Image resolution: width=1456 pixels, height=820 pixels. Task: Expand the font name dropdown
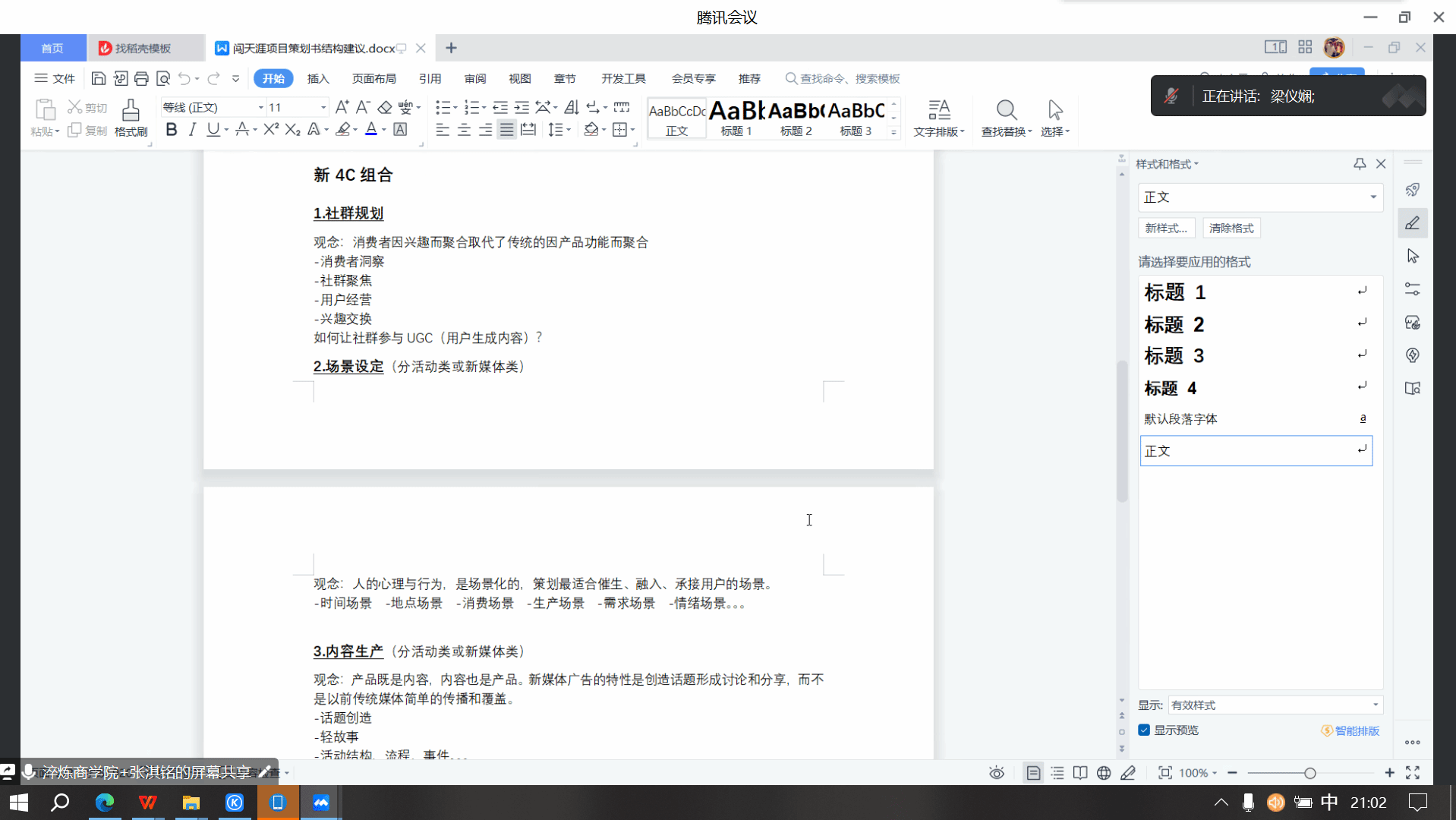260,108
